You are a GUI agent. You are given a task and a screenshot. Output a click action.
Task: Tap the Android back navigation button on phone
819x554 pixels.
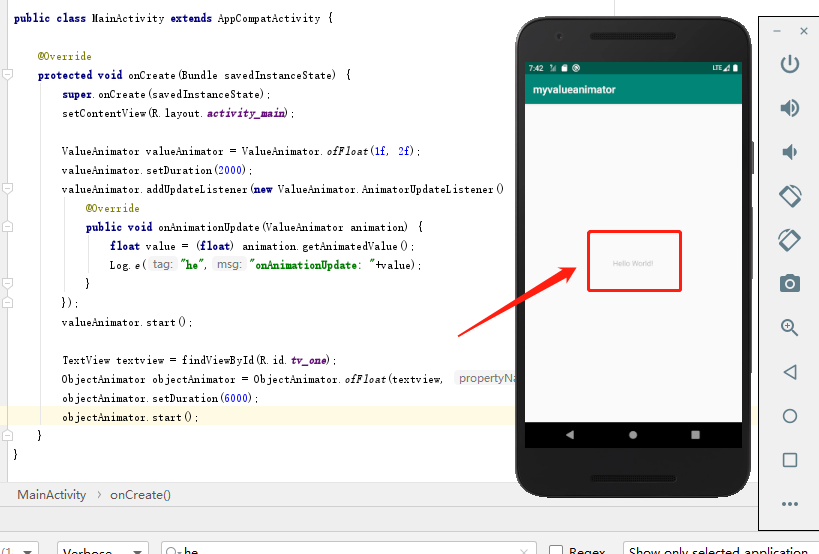569,434
